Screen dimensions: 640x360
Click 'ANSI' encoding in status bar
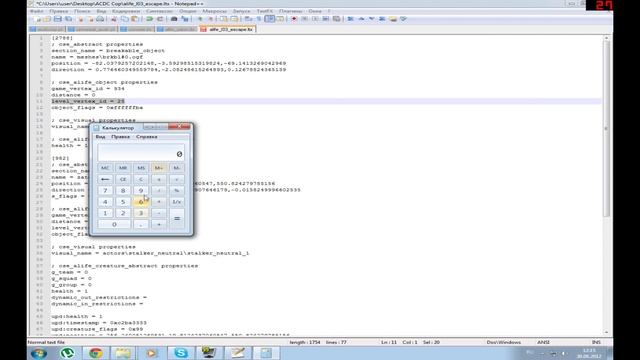click(x=543, y=342)
